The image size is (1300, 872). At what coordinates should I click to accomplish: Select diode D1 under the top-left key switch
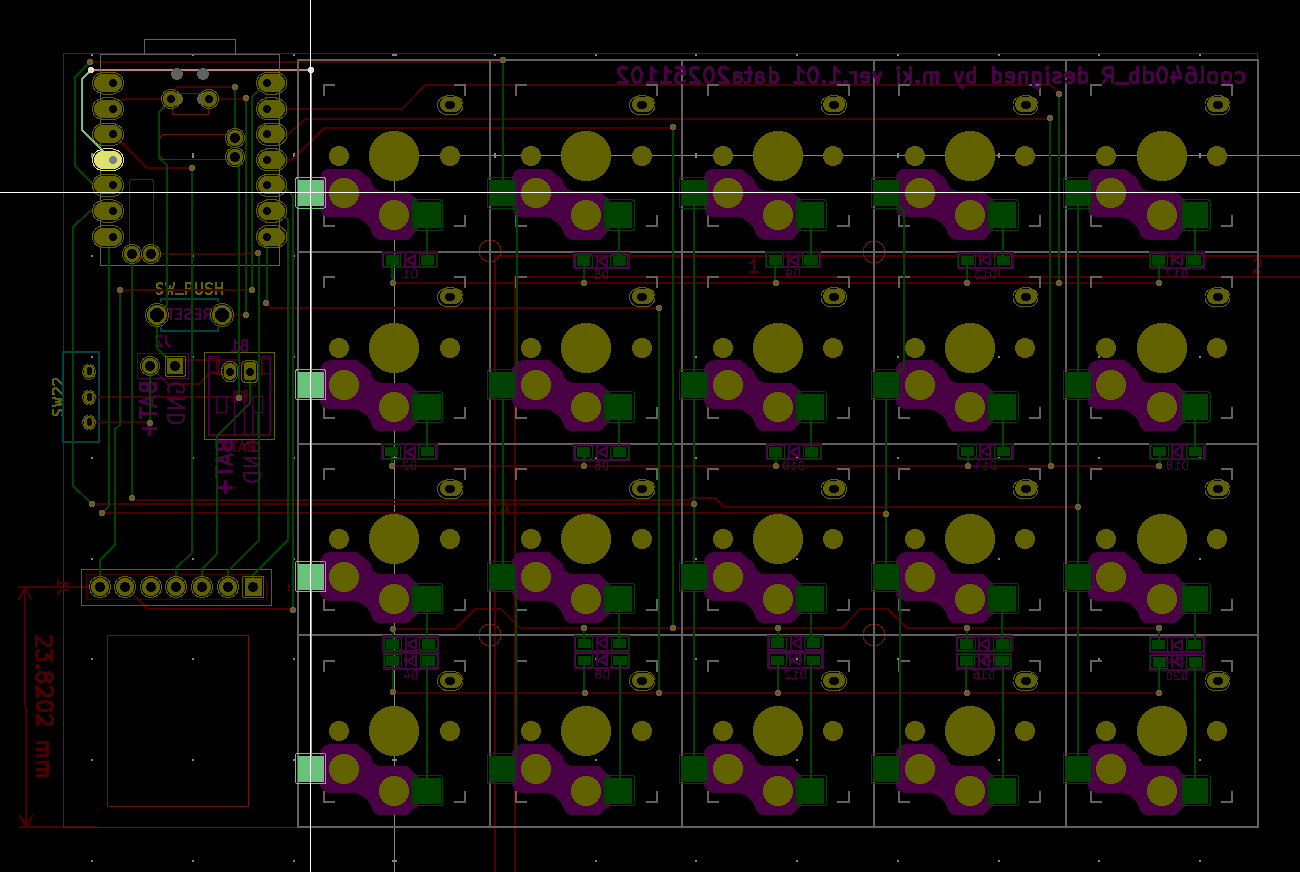[410, 261]
